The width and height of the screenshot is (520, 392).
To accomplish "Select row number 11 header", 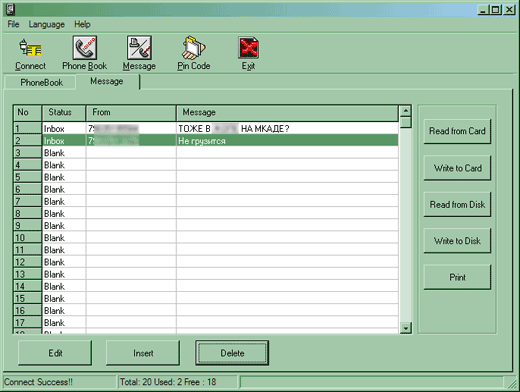I will click(27, 250).
